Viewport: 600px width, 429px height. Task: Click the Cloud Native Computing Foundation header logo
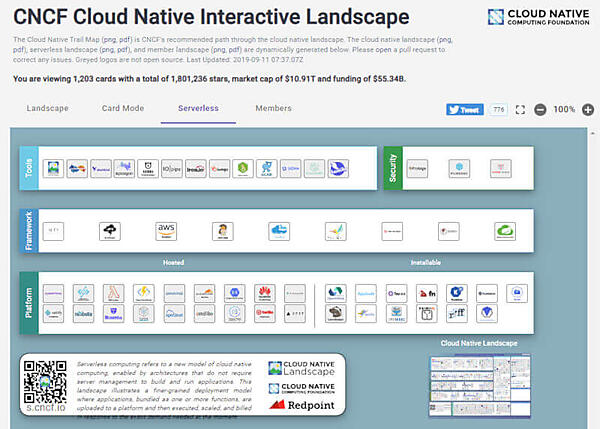click(539, 17)
